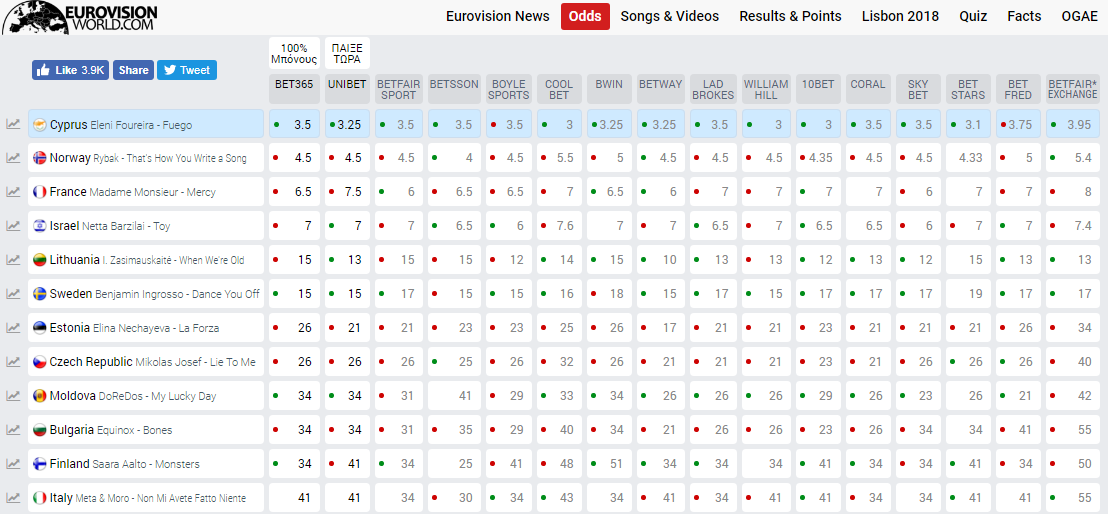Click the France flag icon
1108x514 pixels.
click(x=40, y=192)
